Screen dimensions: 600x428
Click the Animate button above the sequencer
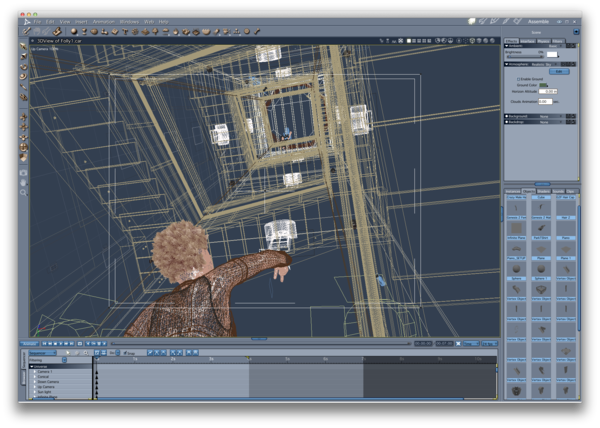29,343
